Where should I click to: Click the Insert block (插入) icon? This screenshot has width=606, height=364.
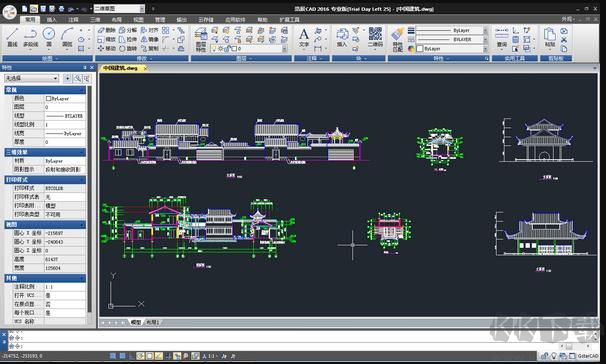tap(342, 37)
